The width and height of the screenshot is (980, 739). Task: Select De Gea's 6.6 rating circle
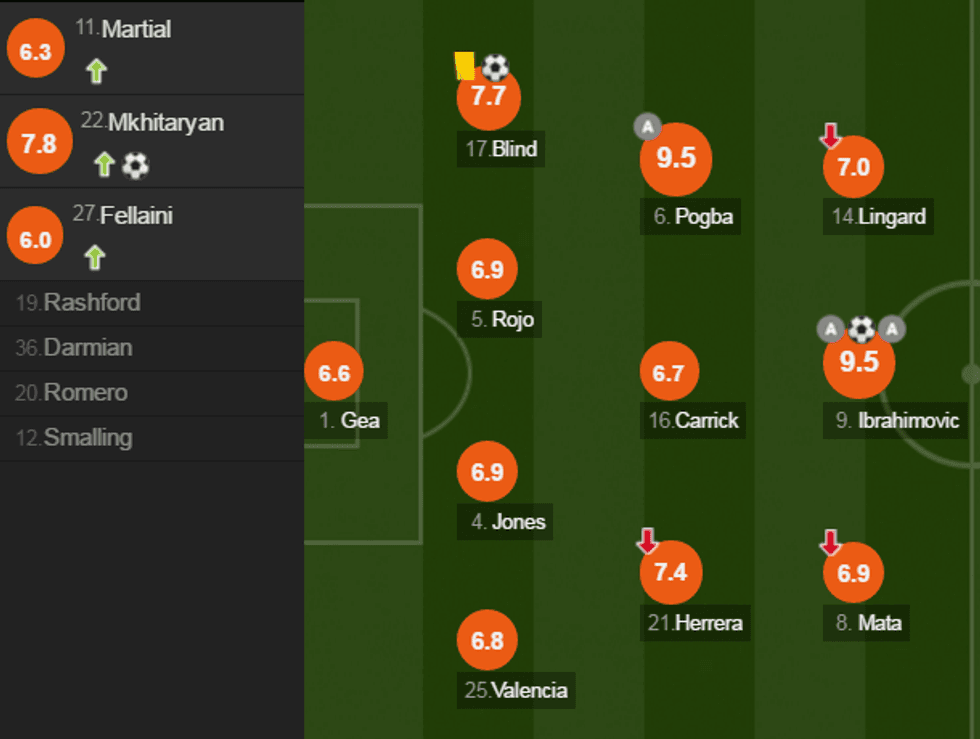point(333,372)
